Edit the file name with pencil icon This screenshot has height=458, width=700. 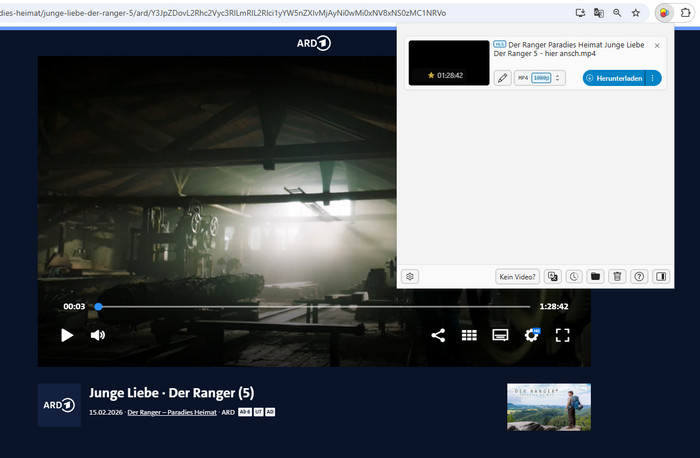click(502, 78)
